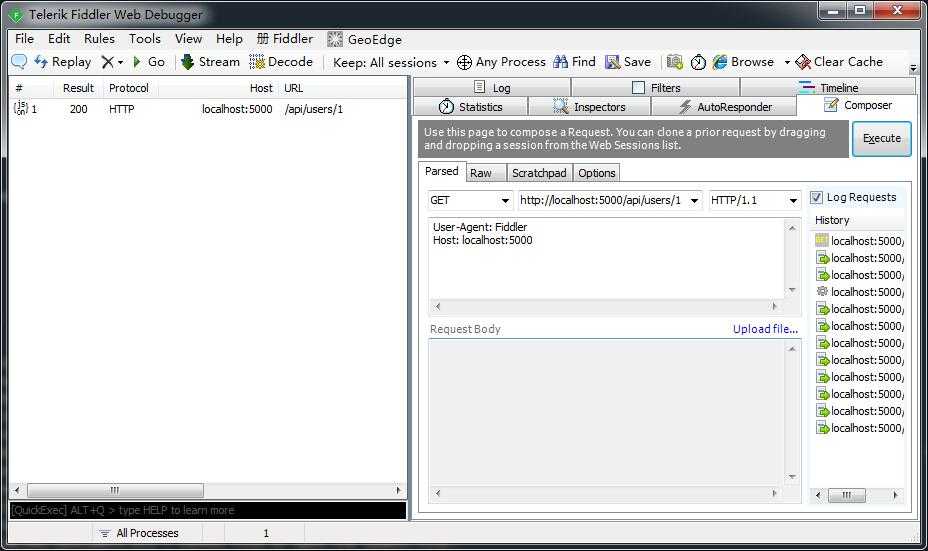Click the Find binoculars button
This screenshot has width=928, height=551.
point(575,62)
